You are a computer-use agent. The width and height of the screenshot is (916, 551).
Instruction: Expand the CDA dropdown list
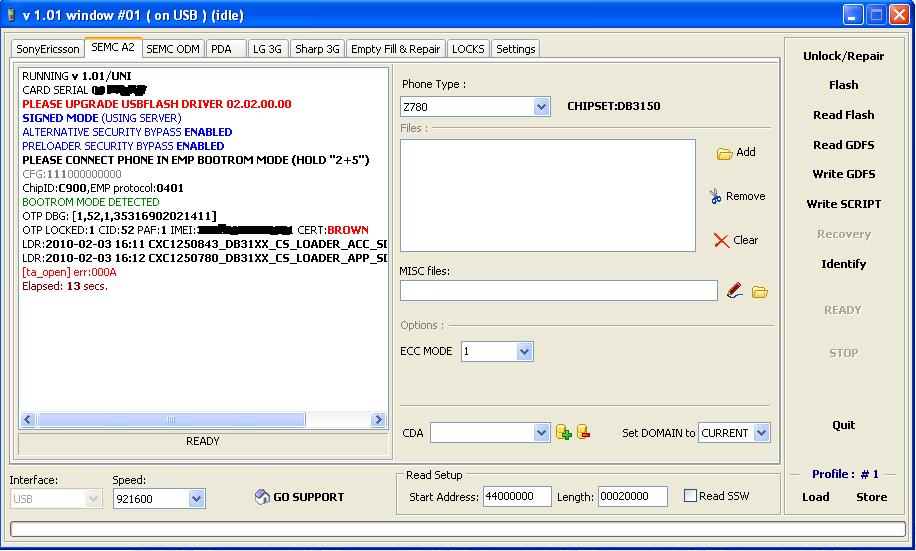coord(541,433)
